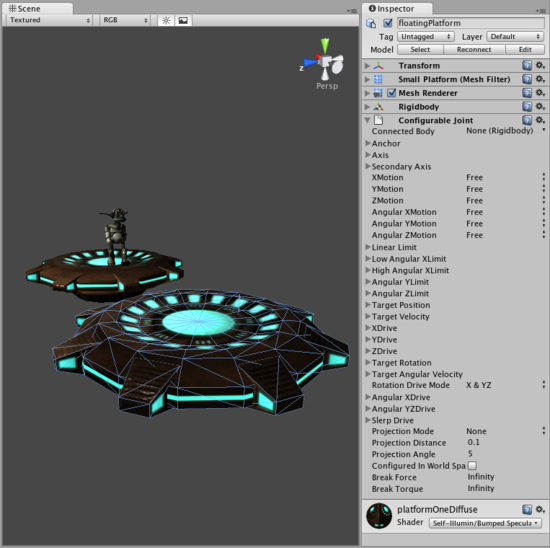Select the large wireframed platform in scene

201,353
